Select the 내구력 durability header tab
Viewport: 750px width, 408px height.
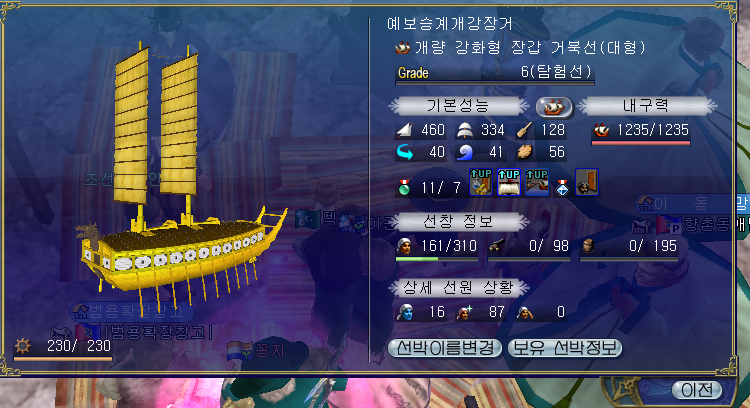646,106
